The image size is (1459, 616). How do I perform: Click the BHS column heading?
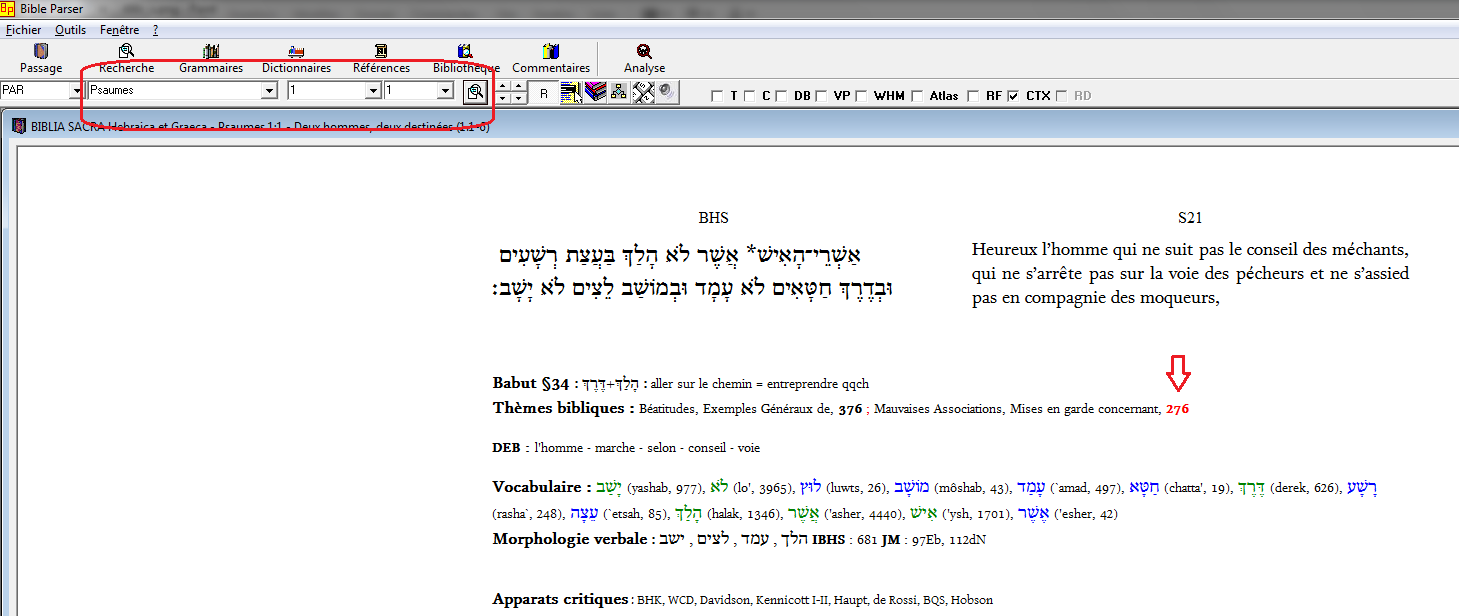coord(714,218)
